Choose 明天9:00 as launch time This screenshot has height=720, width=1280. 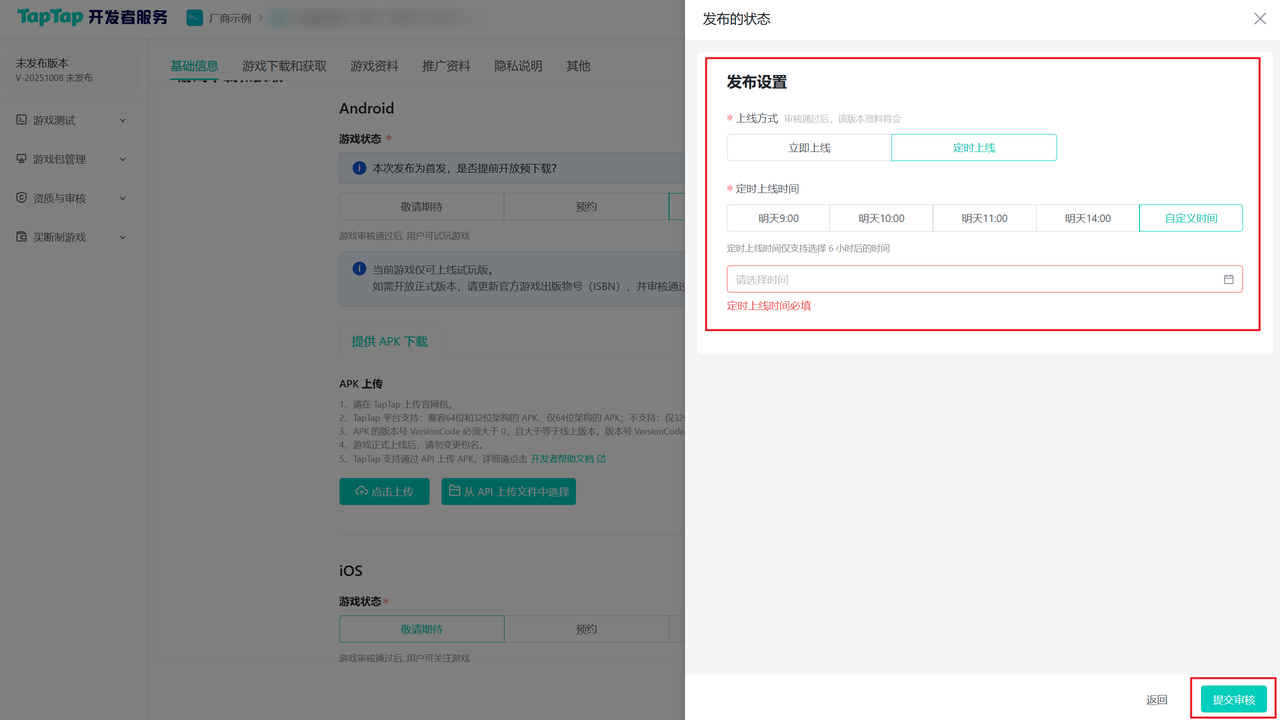[x=778, y=218]
